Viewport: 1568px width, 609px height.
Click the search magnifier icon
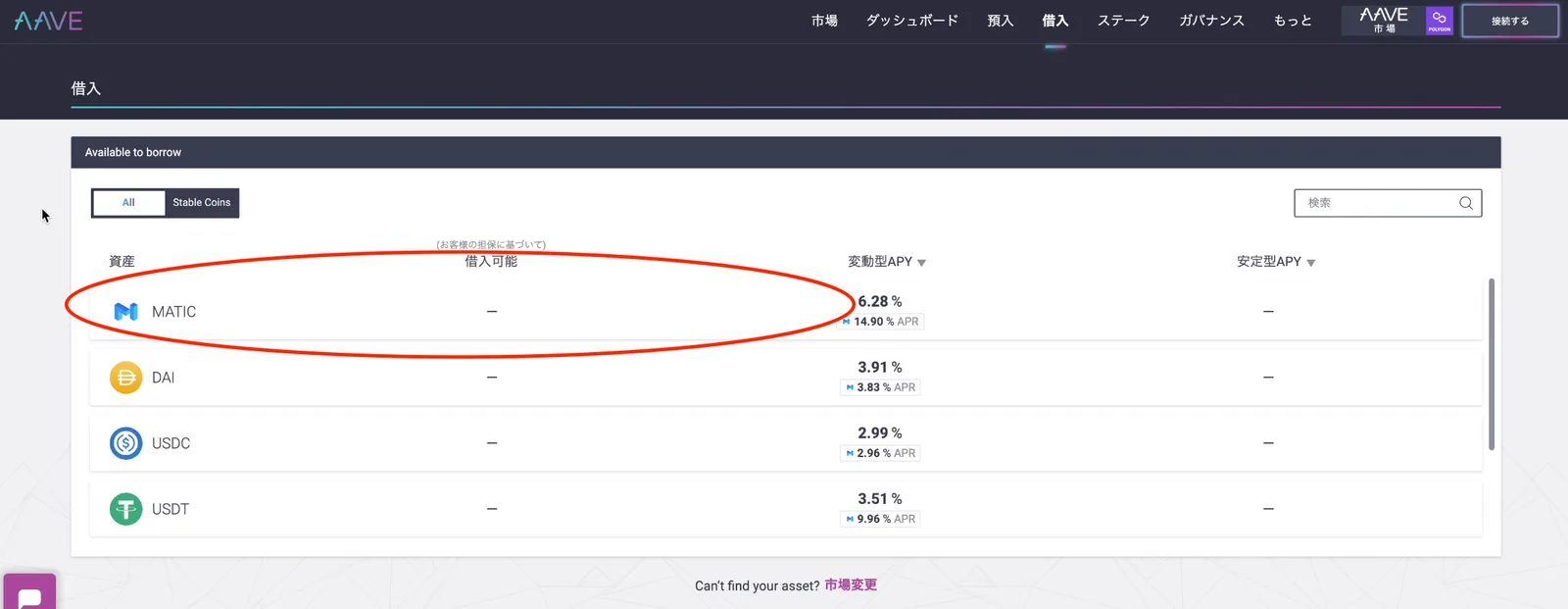1466,203
